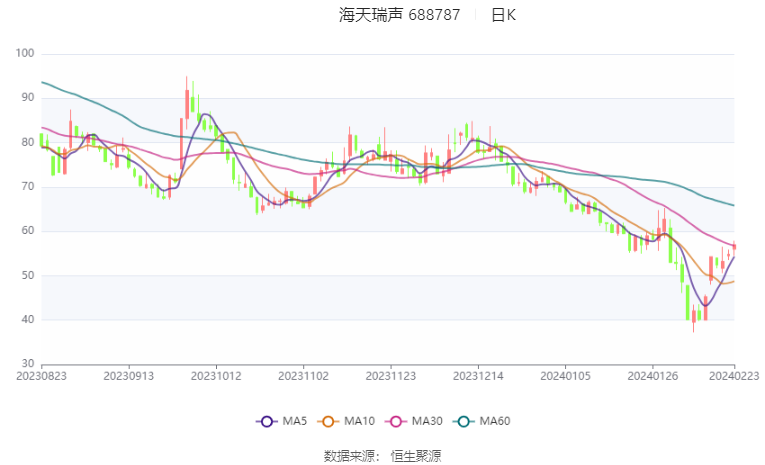Click the 70 price axis label
Viewport: 765px width, 465px height.
pyautogui.click(x=28, y=186)
